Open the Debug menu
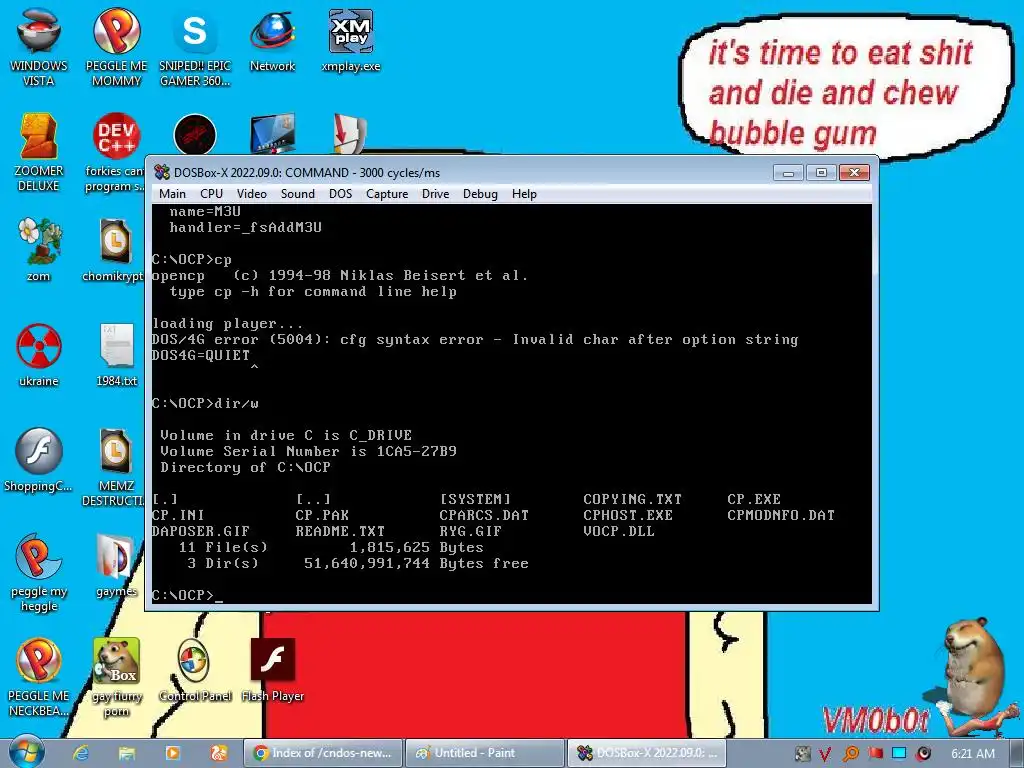The height and width of the screenshot is (768, 1024). pos(480,194)
